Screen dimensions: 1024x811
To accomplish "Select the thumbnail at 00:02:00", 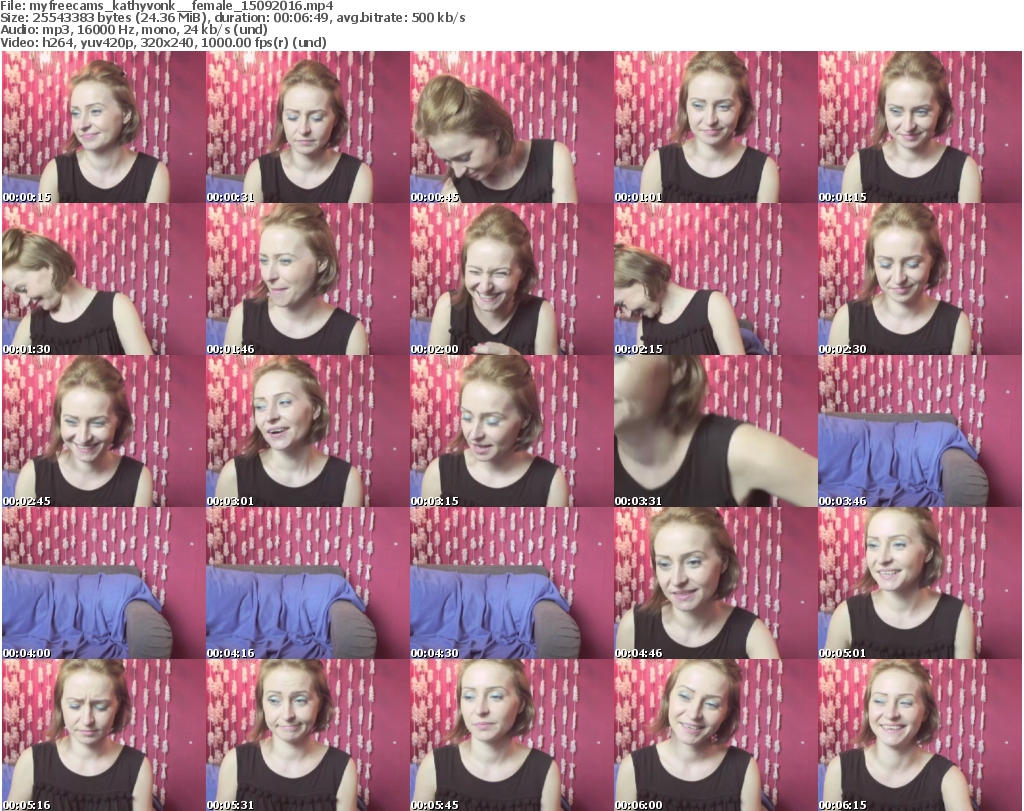I will point(510,280).
